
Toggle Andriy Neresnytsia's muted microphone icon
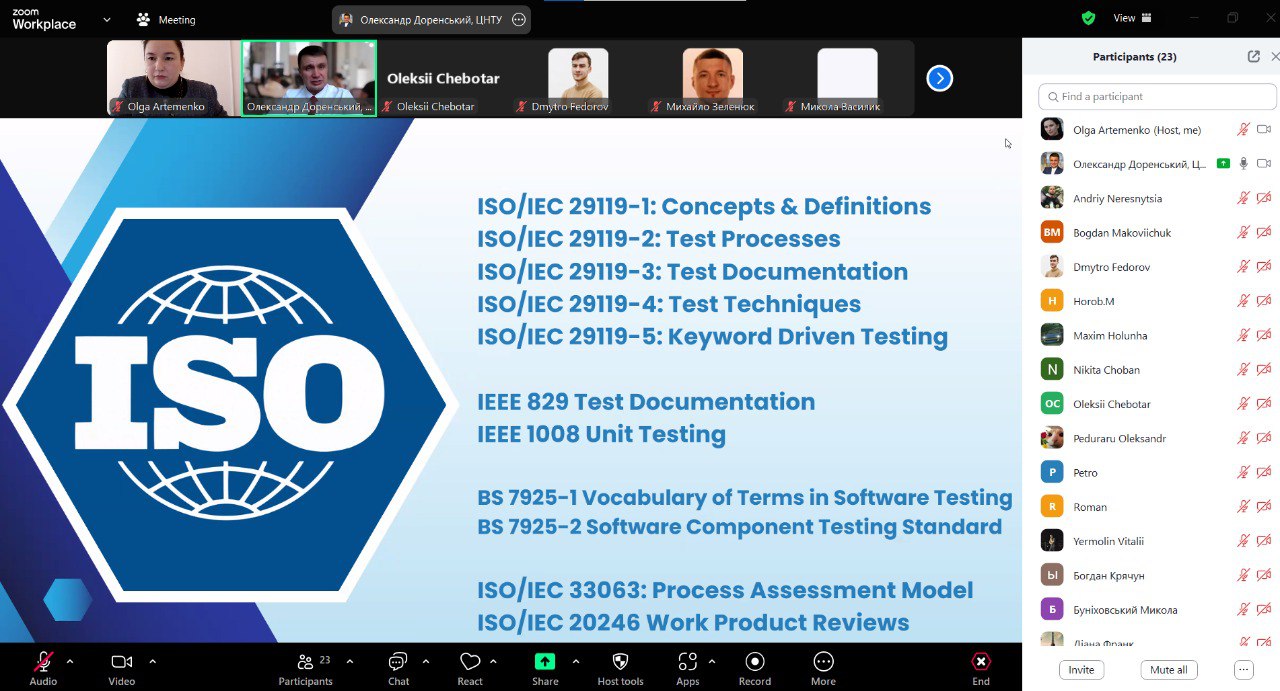click(1244, 198)
